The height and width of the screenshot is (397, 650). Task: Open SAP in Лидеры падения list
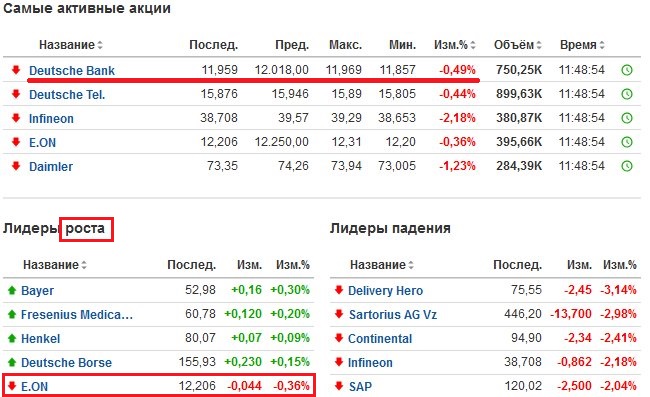click(x=360, y=387)
